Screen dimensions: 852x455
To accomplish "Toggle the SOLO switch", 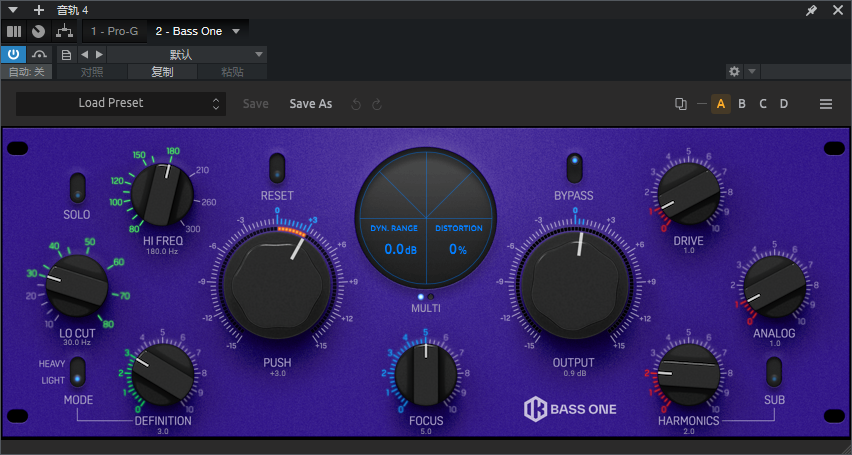I will [x=78, y=189].
